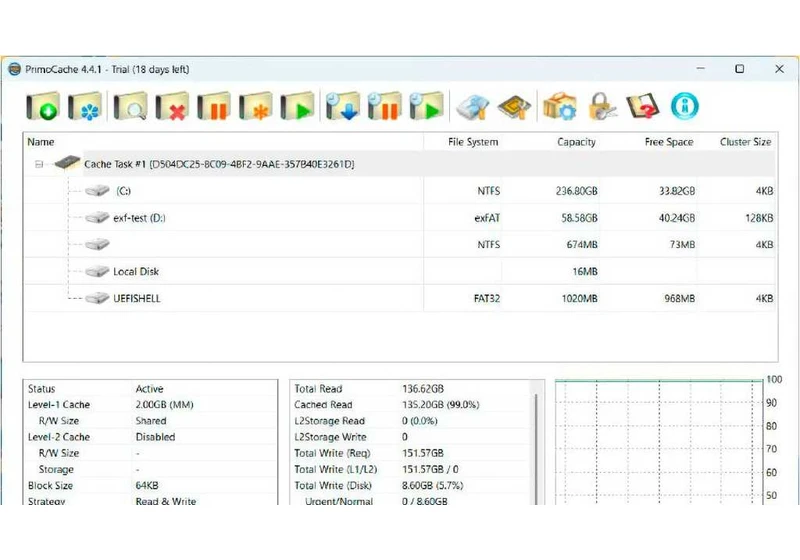Viewport: 800px width, 560px height.
Task: Click the unnamed NTFS volume drive icon
Action: (x=97, y=244)
